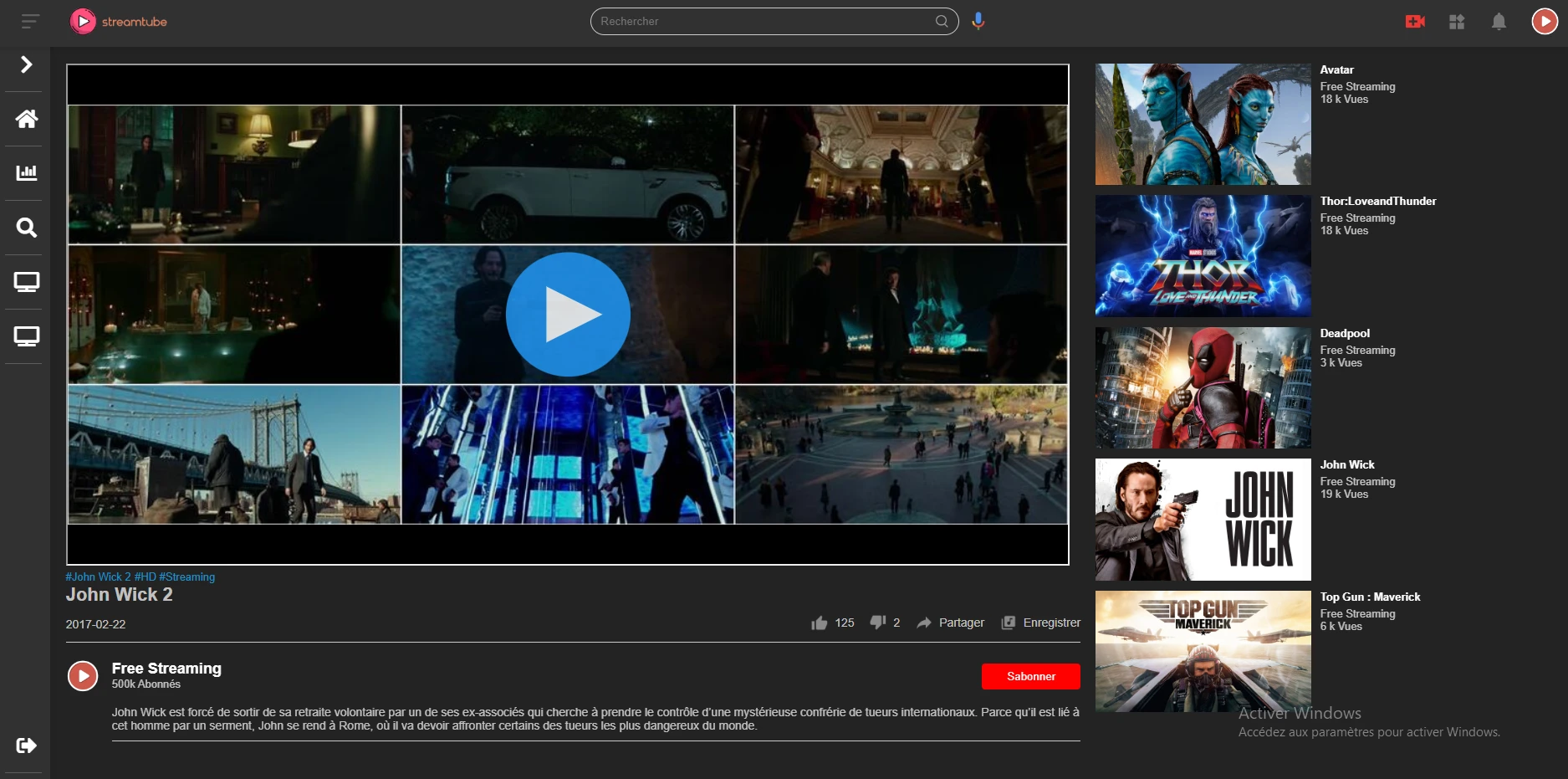The width and height of the screenshot is (1568, 779).
Task: Open the hamburger menu icon
Action: click(x=30, y=21)
